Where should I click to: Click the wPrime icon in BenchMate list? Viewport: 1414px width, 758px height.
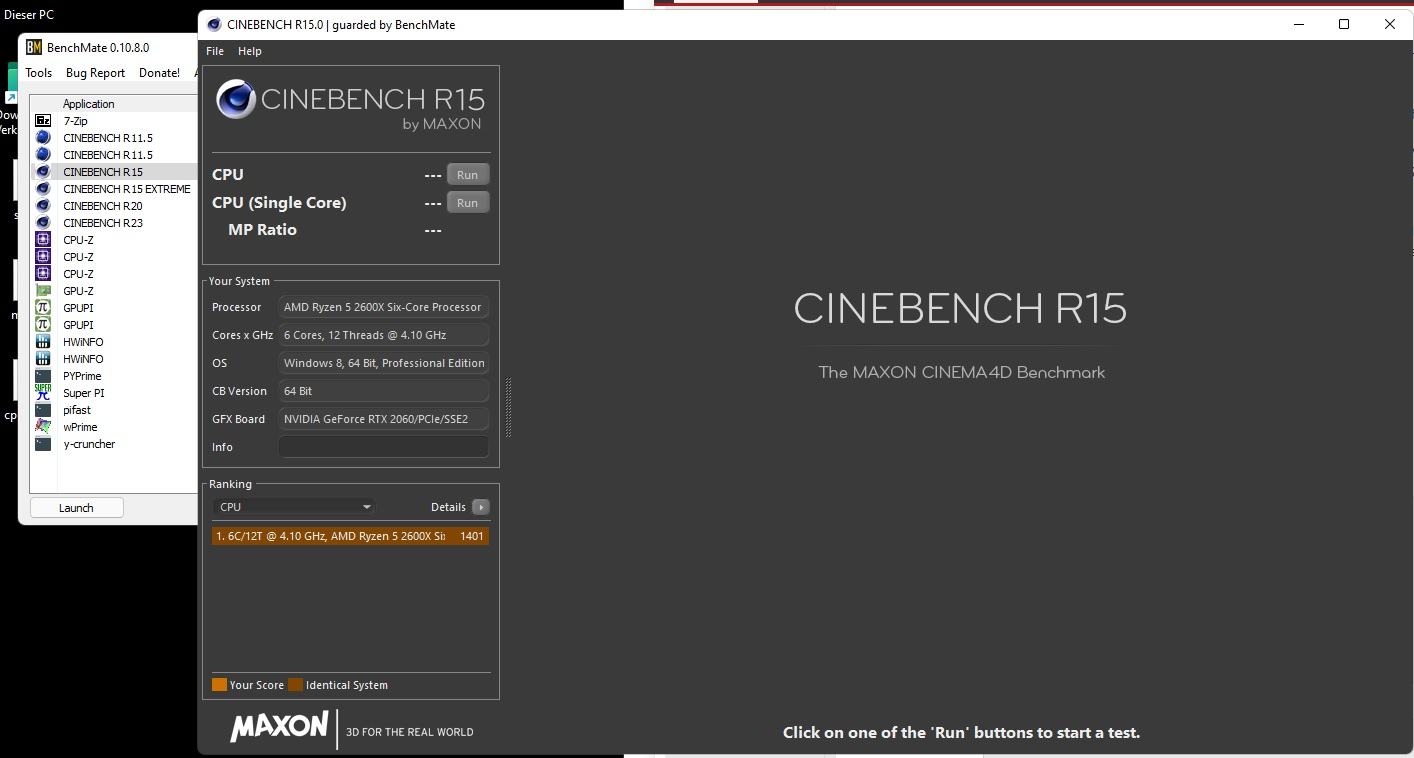pos(43,427)
